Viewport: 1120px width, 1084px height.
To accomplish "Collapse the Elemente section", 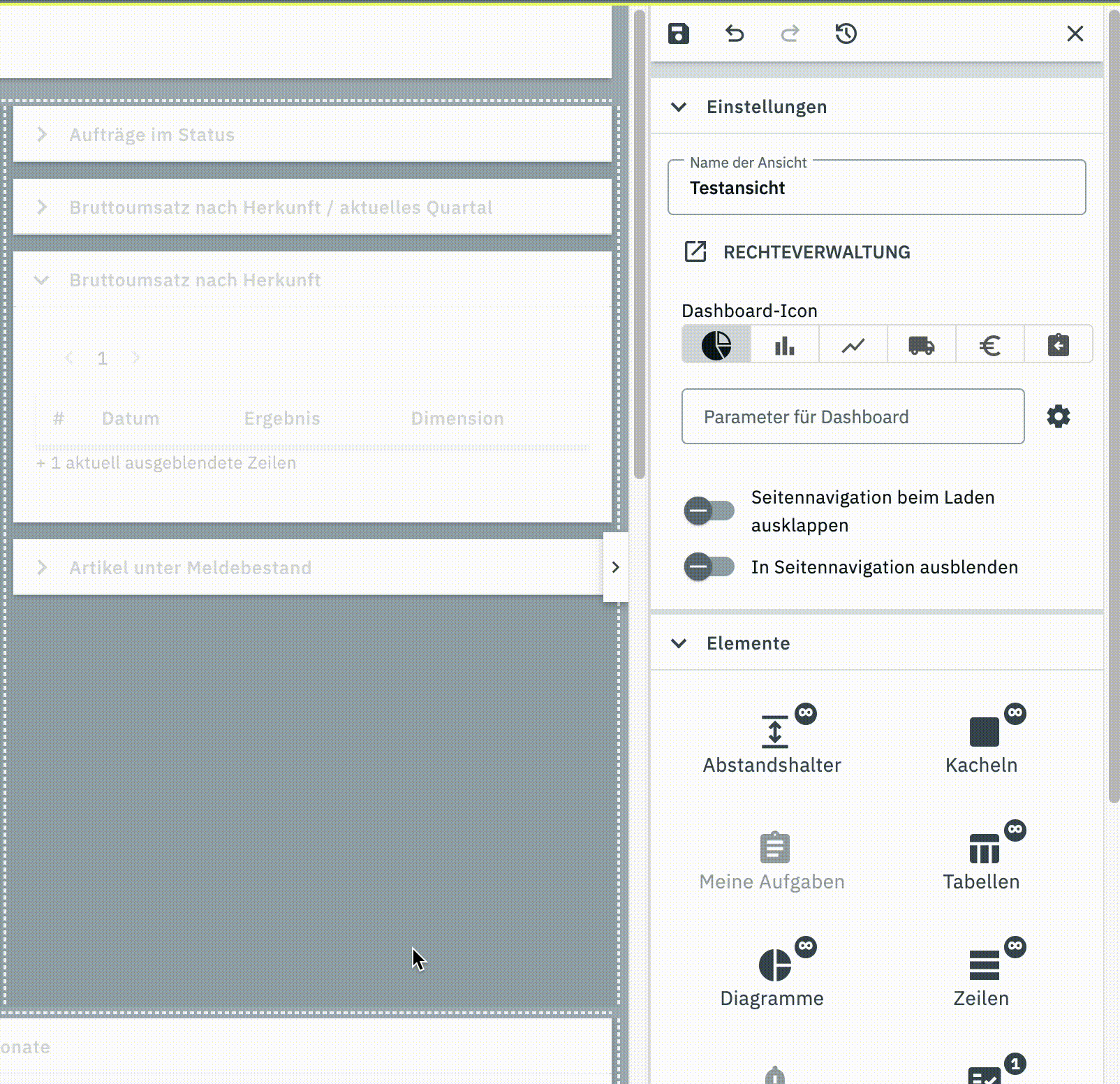I will click(x=679, y=643).
